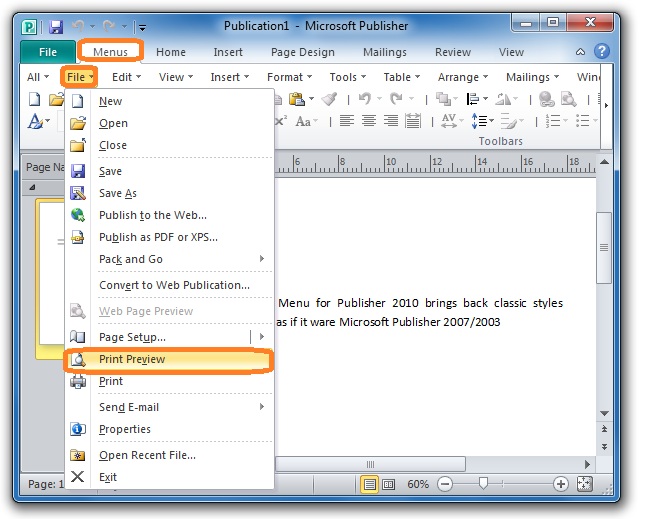
Task: Click the Redo icon in the Menus toolbar
Action: 397,99
